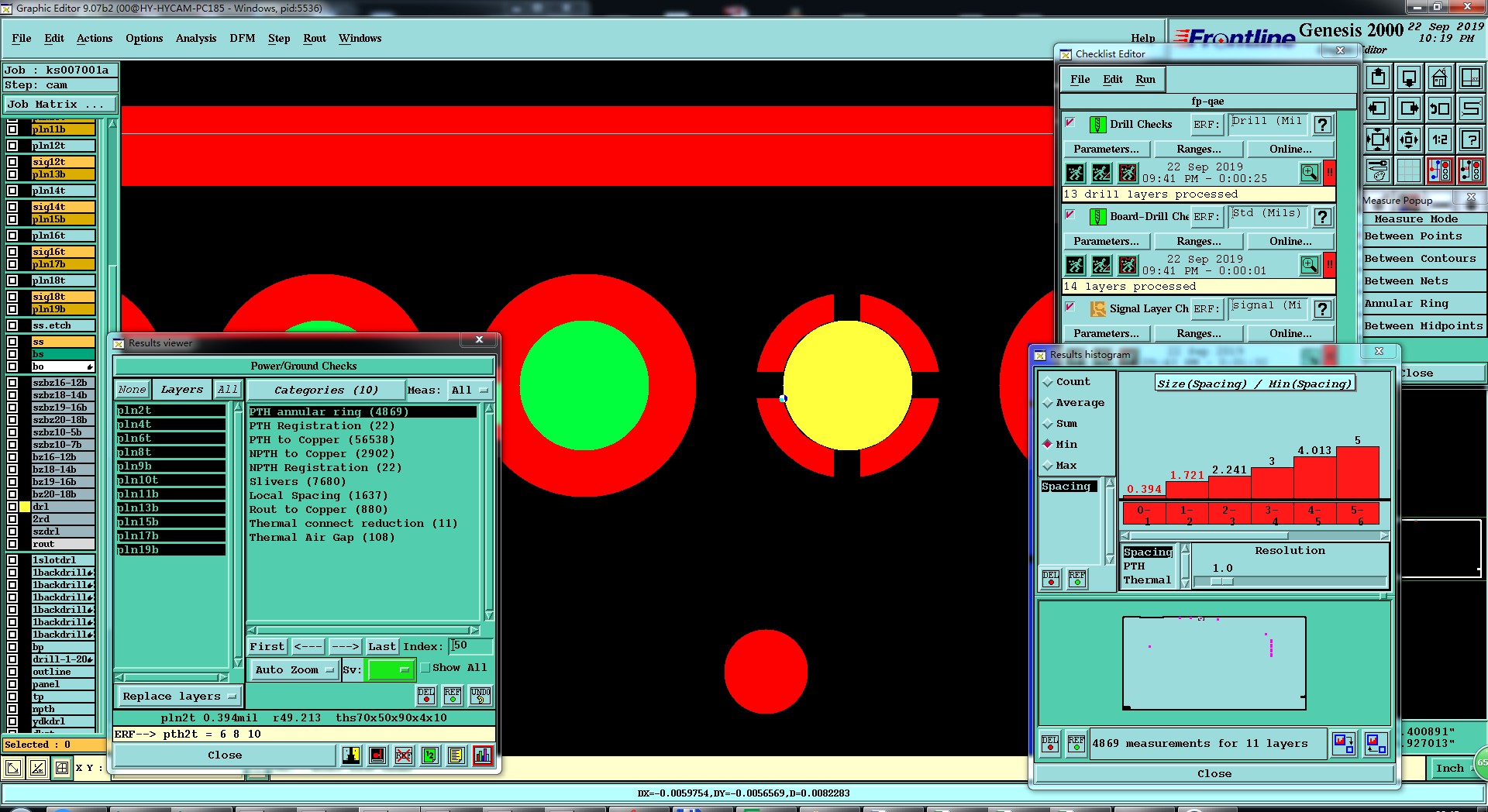Open the Rout menu
This screenshot has width=1488, height=812.
point(315,38)
